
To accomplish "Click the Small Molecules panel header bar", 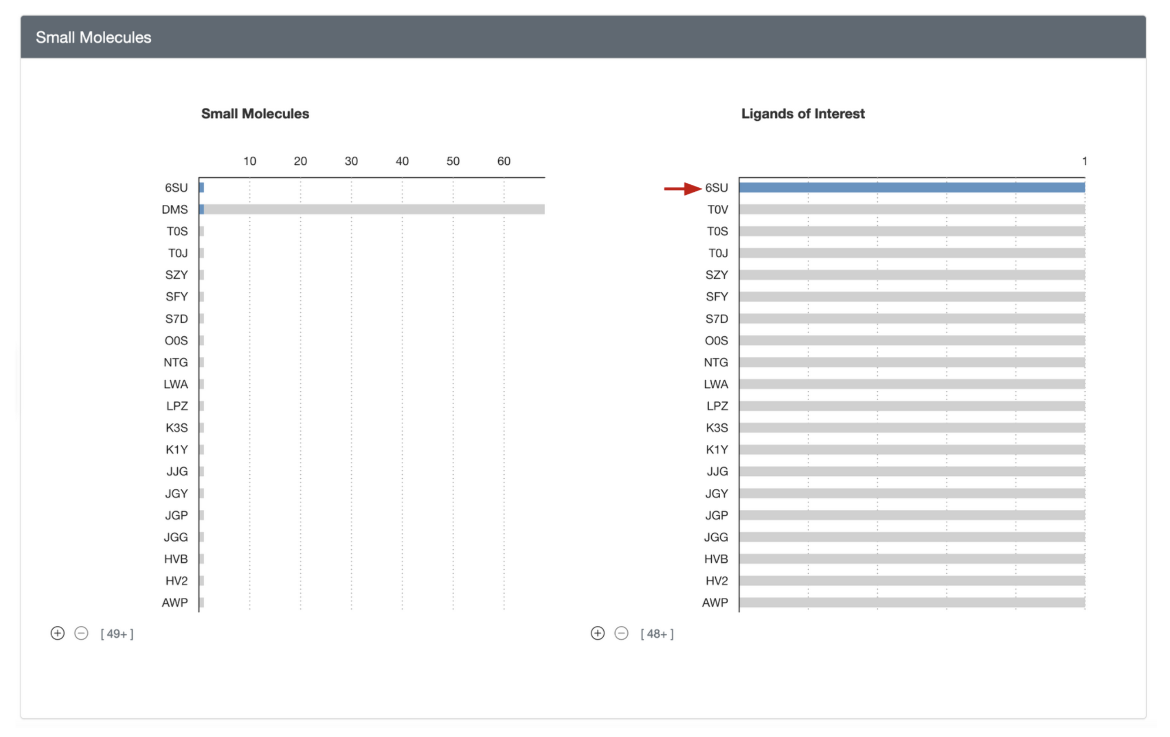I will click(583, 37).
